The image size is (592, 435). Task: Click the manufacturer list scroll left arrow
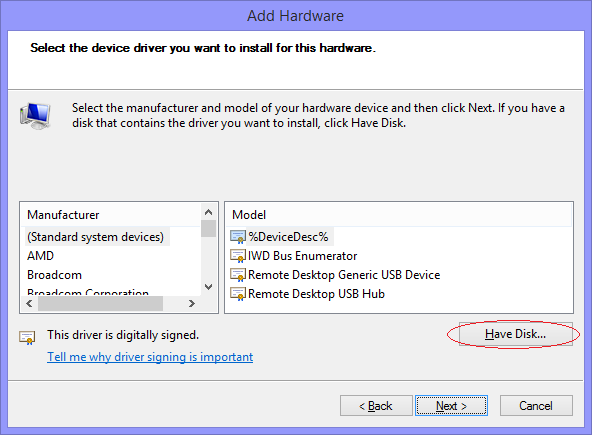coord(29,303)
